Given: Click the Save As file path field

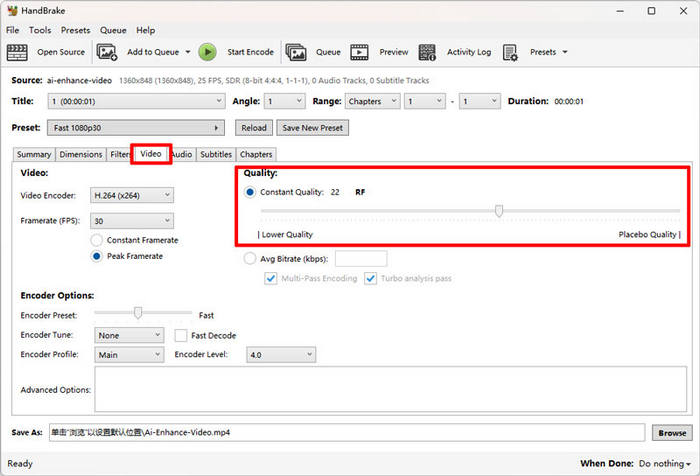Looking at the screenshot, I should [x=347, y=433].
